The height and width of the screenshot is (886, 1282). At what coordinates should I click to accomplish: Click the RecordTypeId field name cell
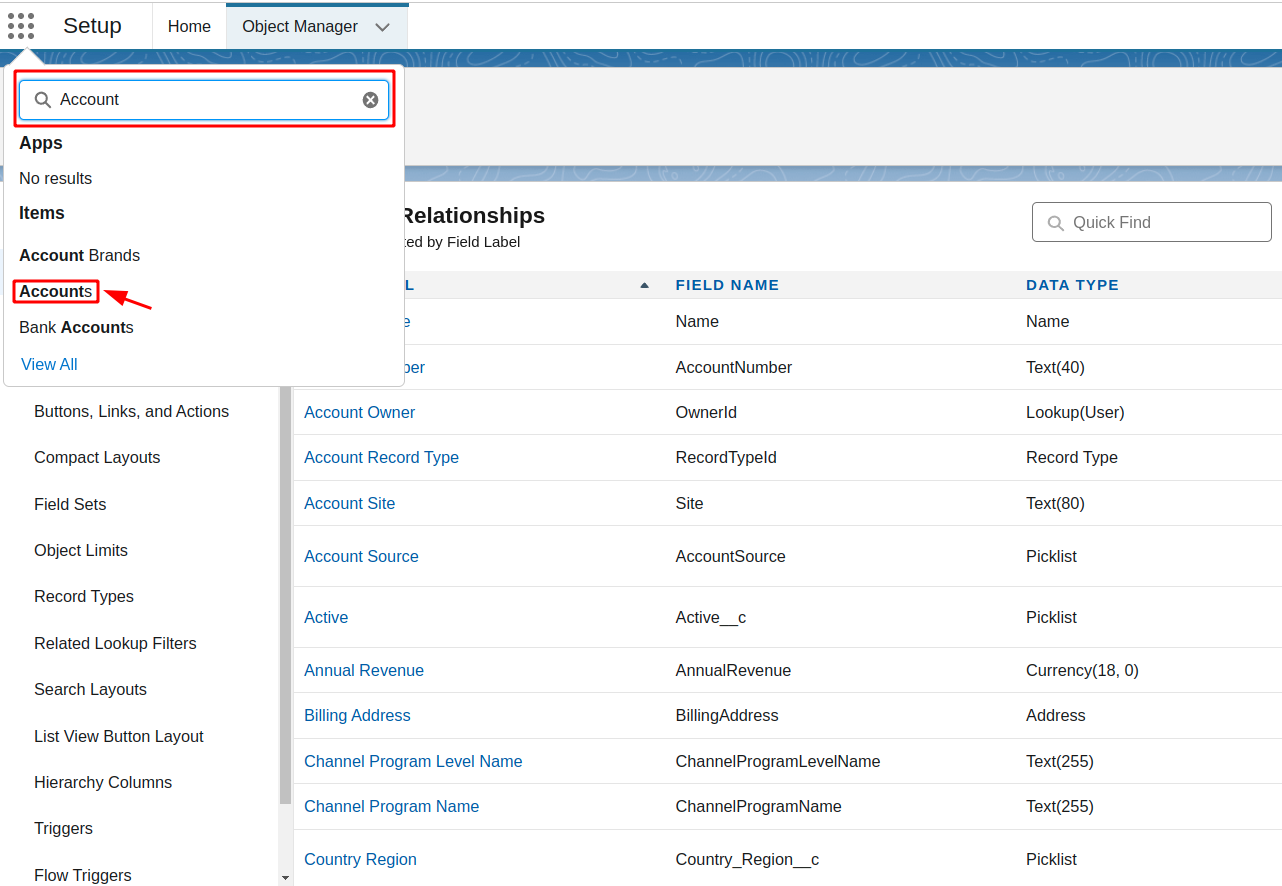[726, 457]
